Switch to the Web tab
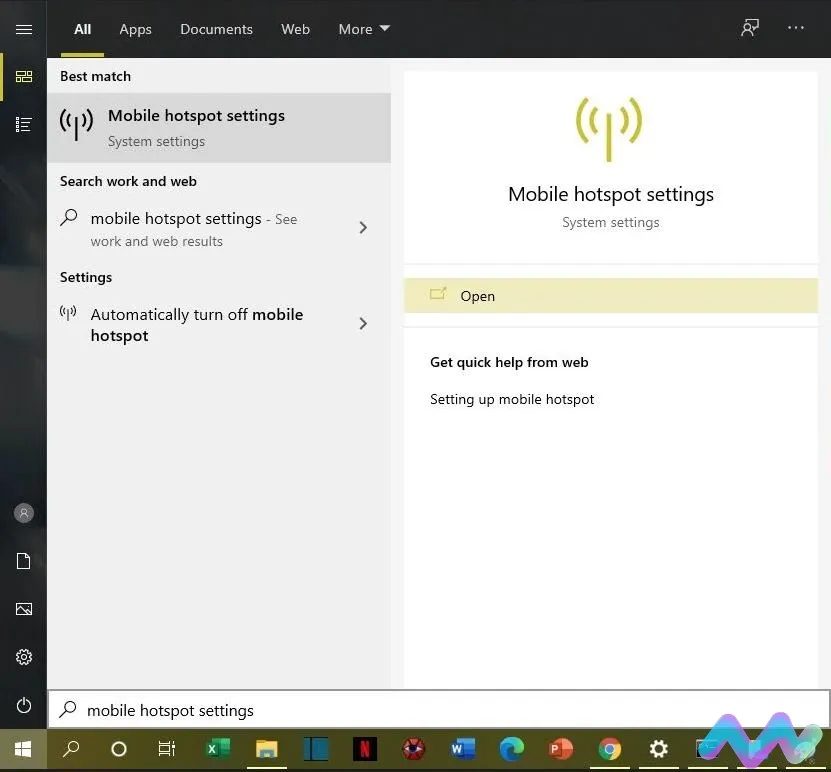Viewport: 831px width, 772px height. [x=295, y=29]
